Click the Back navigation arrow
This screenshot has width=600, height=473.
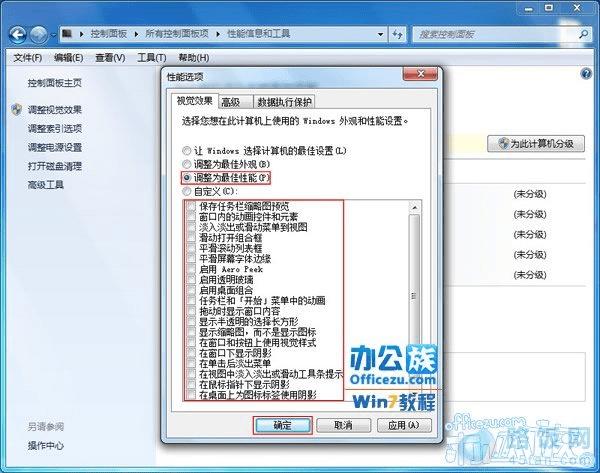click(17, 35)
